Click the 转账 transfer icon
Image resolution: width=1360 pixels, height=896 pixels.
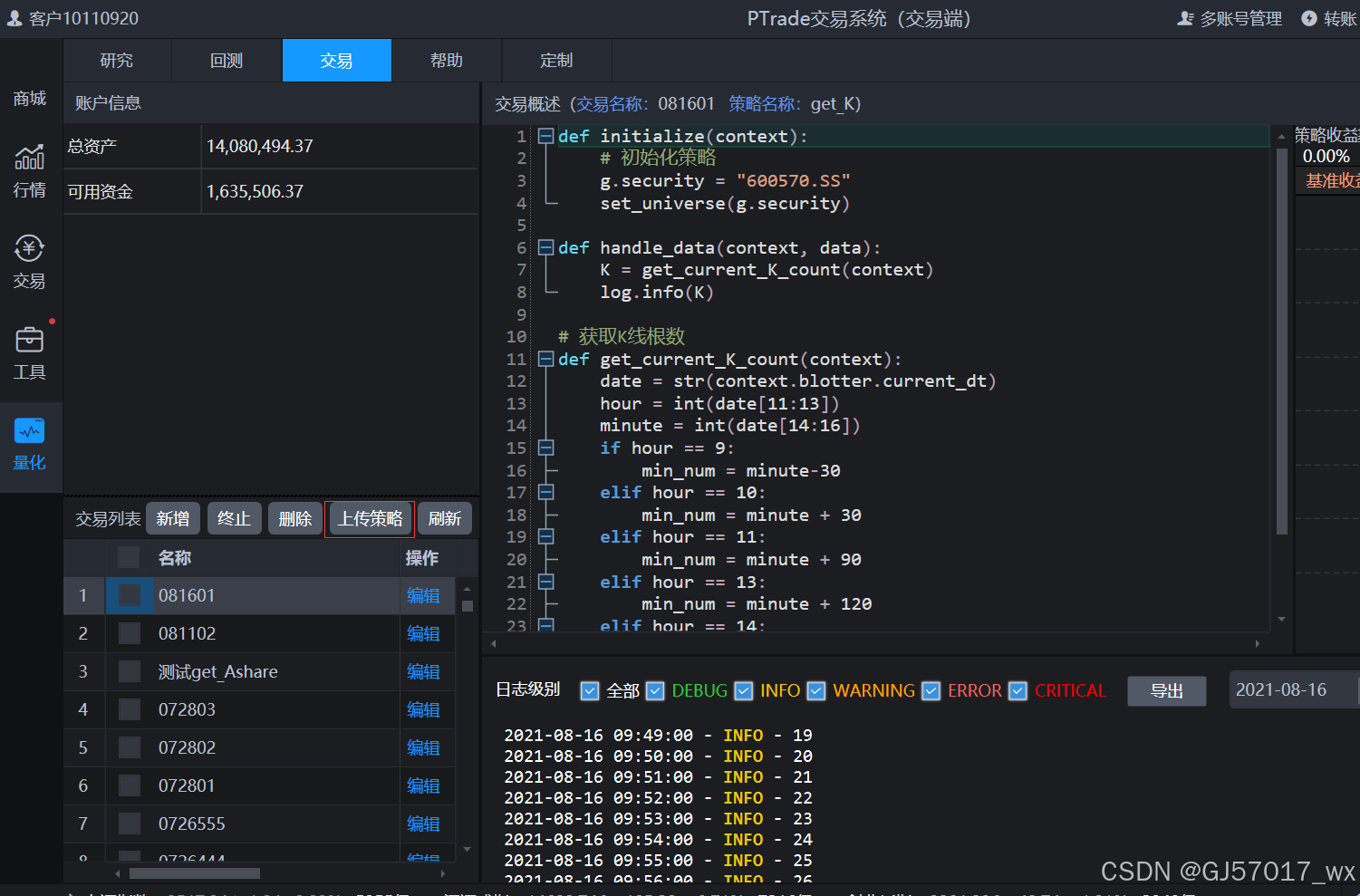[x=1309, y=18]
